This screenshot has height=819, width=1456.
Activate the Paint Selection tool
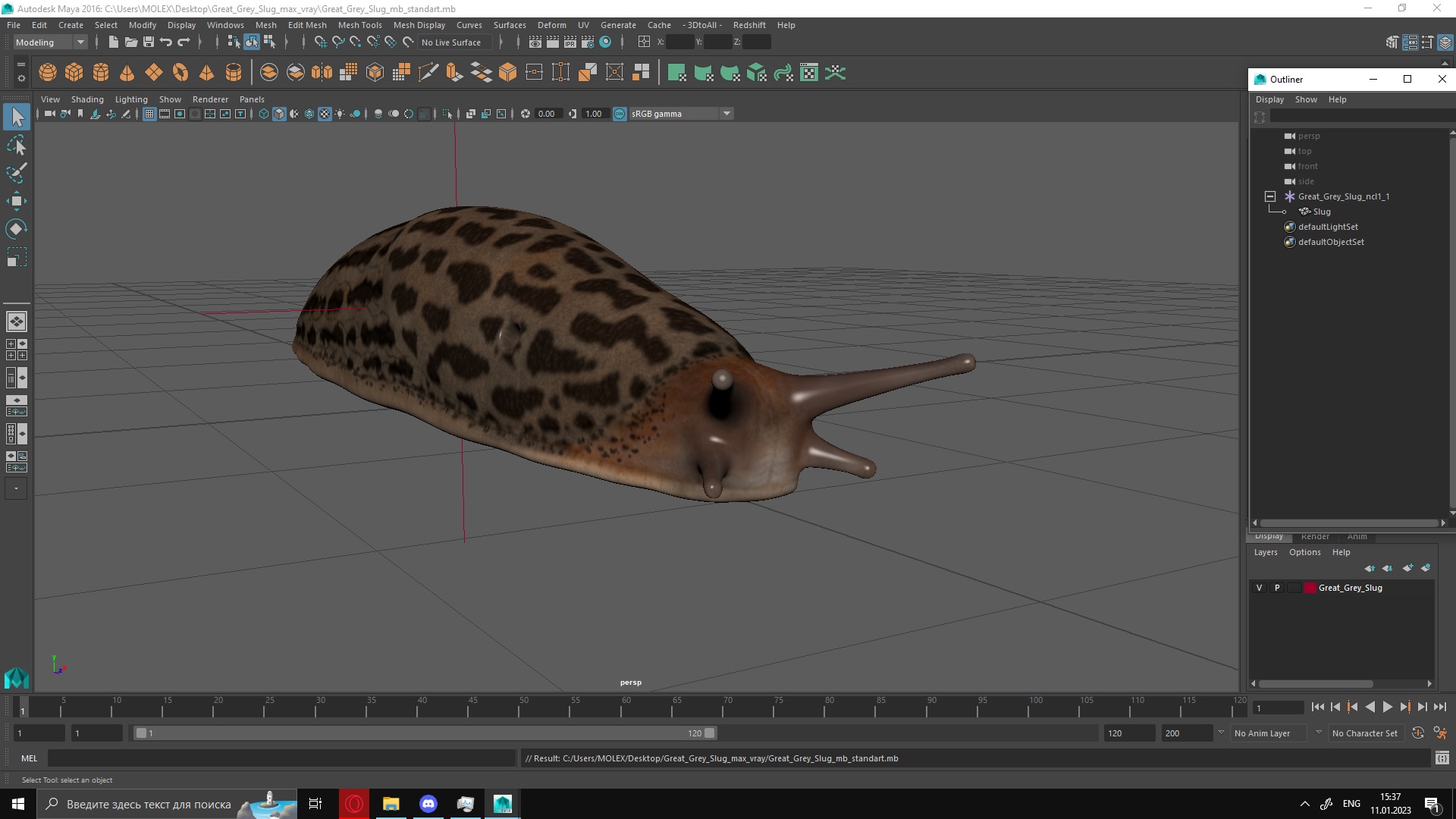(16, 173)
